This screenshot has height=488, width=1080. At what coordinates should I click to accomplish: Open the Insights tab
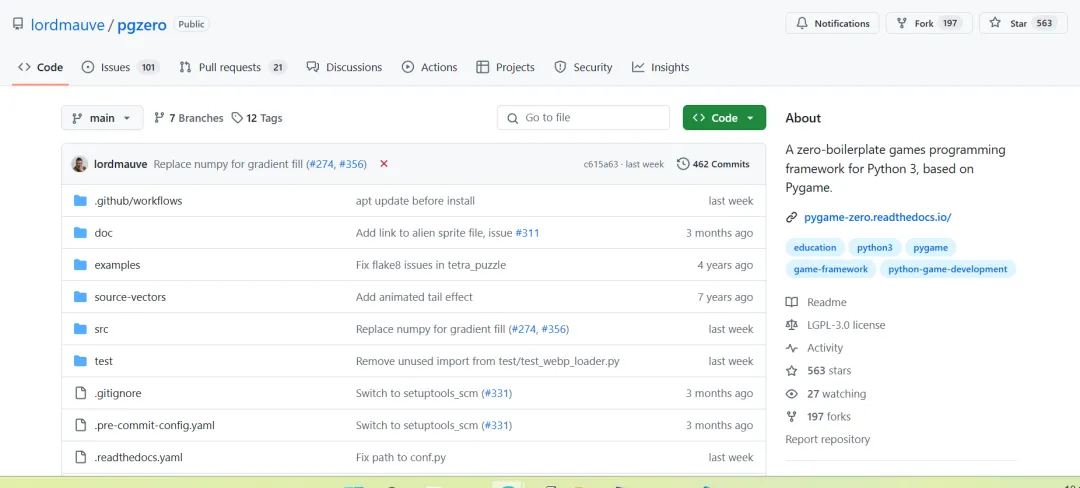click(661, 67)
